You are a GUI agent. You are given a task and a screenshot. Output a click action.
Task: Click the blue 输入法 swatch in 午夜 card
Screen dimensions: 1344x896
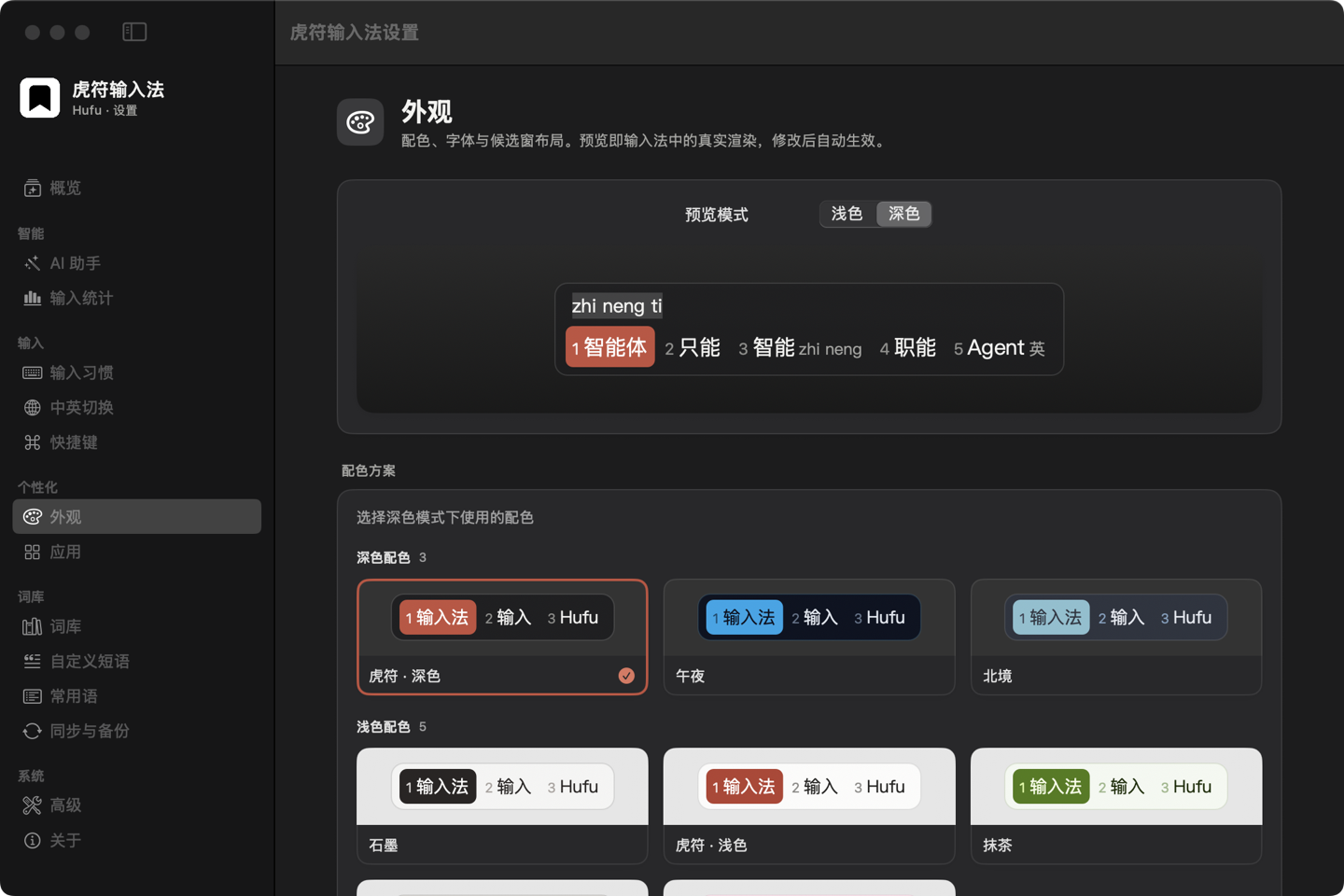point(745,617)
